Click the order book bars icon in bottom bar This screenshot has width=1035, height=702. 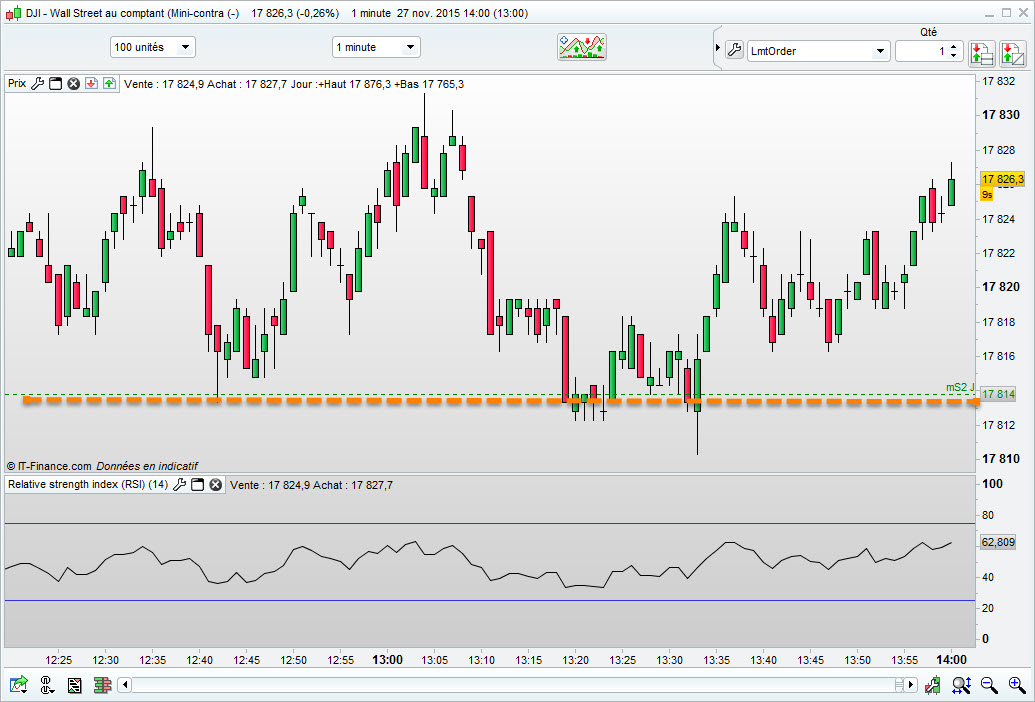(102, 685)
